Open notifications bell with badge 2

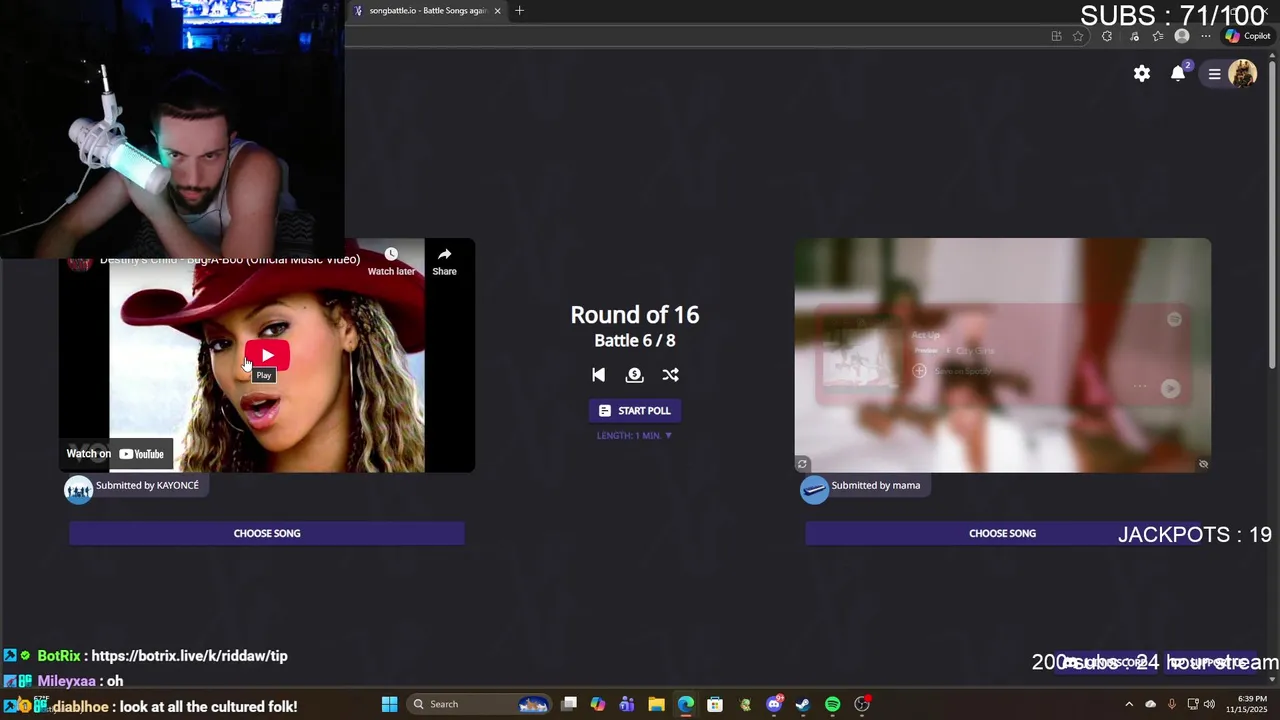[1179, 73]
